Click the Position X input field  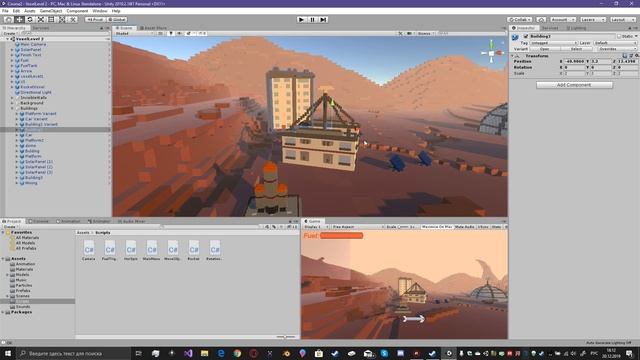point(575,61)
